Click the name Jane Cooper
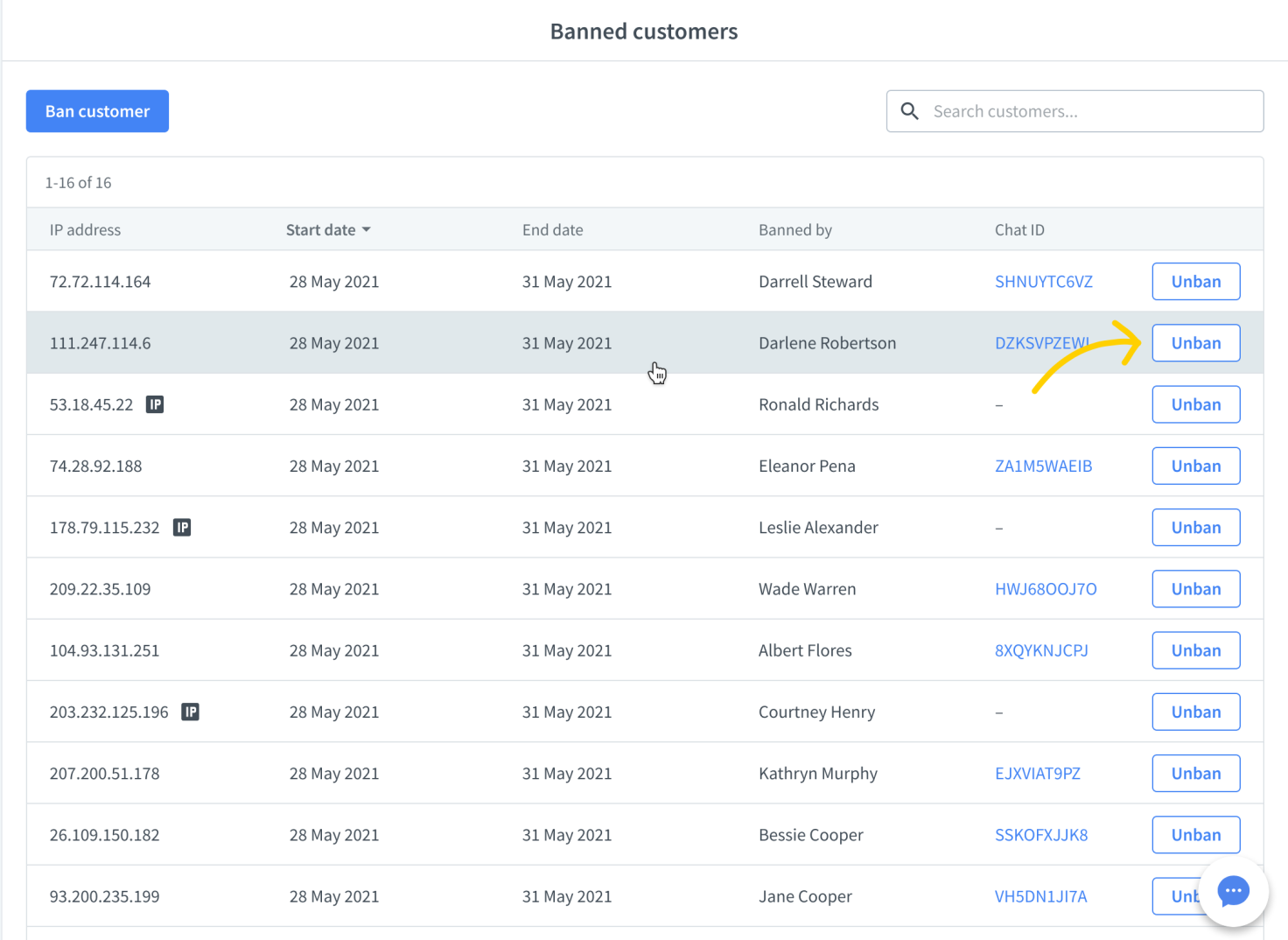The height and width of the screenshot is (940, 1288). coord(805,896)
